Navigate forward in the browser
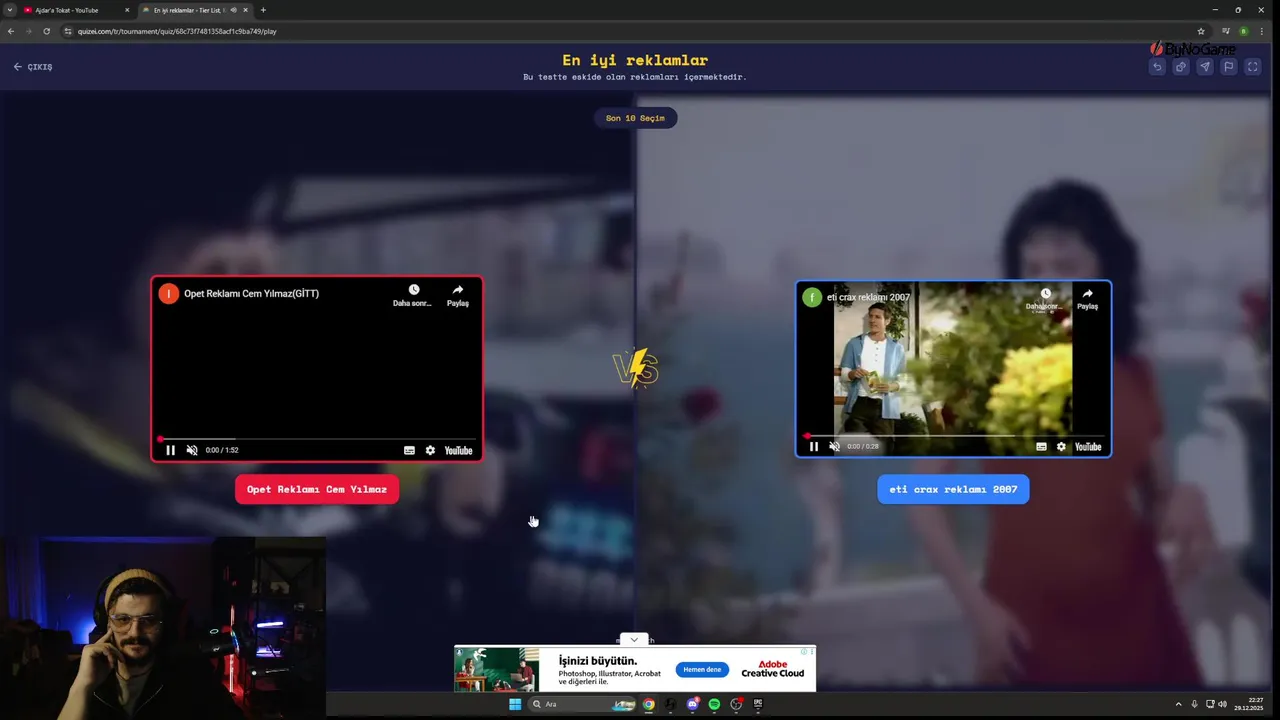 [x=28, y=31]
